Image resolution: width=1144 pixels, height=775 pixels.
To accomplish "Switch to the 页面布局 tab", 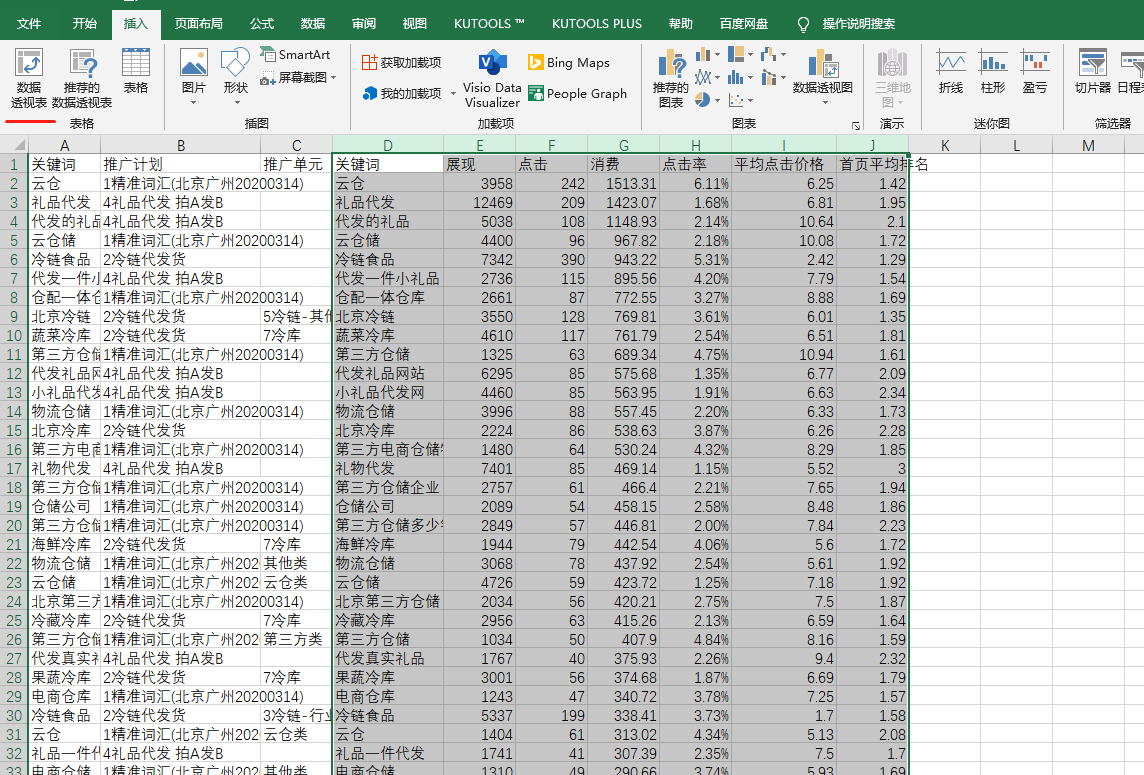I will coord(198,23).
